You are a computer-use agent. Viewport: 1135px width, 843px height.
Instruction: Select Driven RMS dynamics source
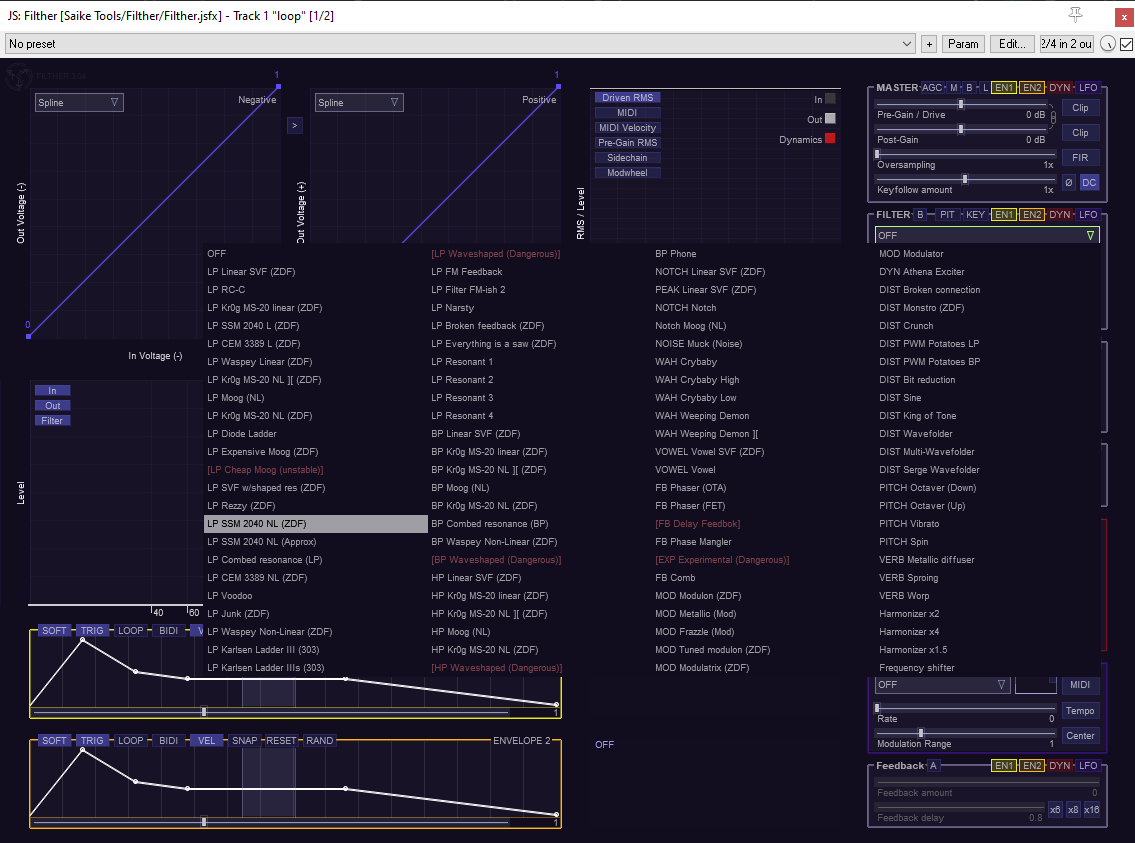click(x=628, y=98)
